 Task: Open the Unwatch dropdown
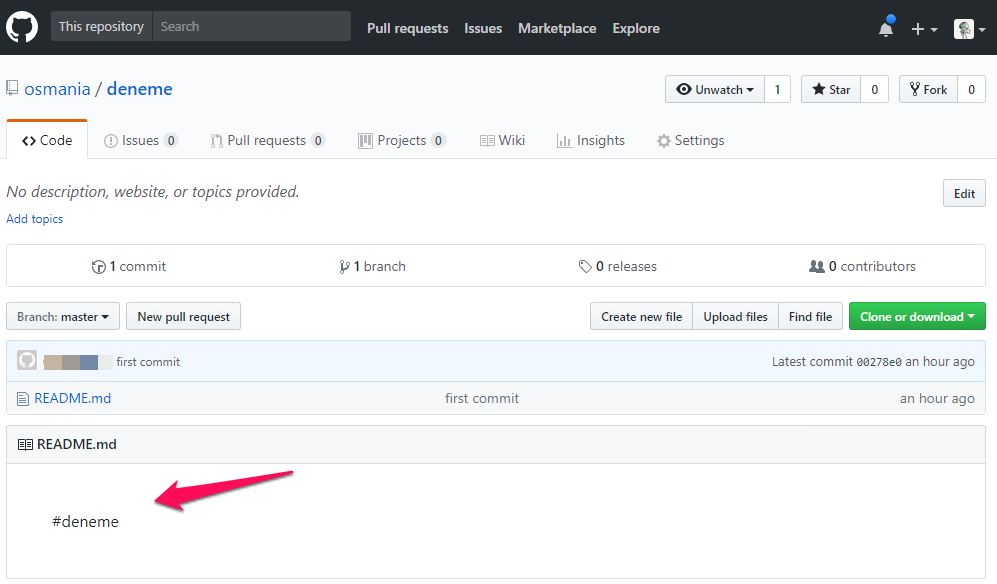pos(715,90)
